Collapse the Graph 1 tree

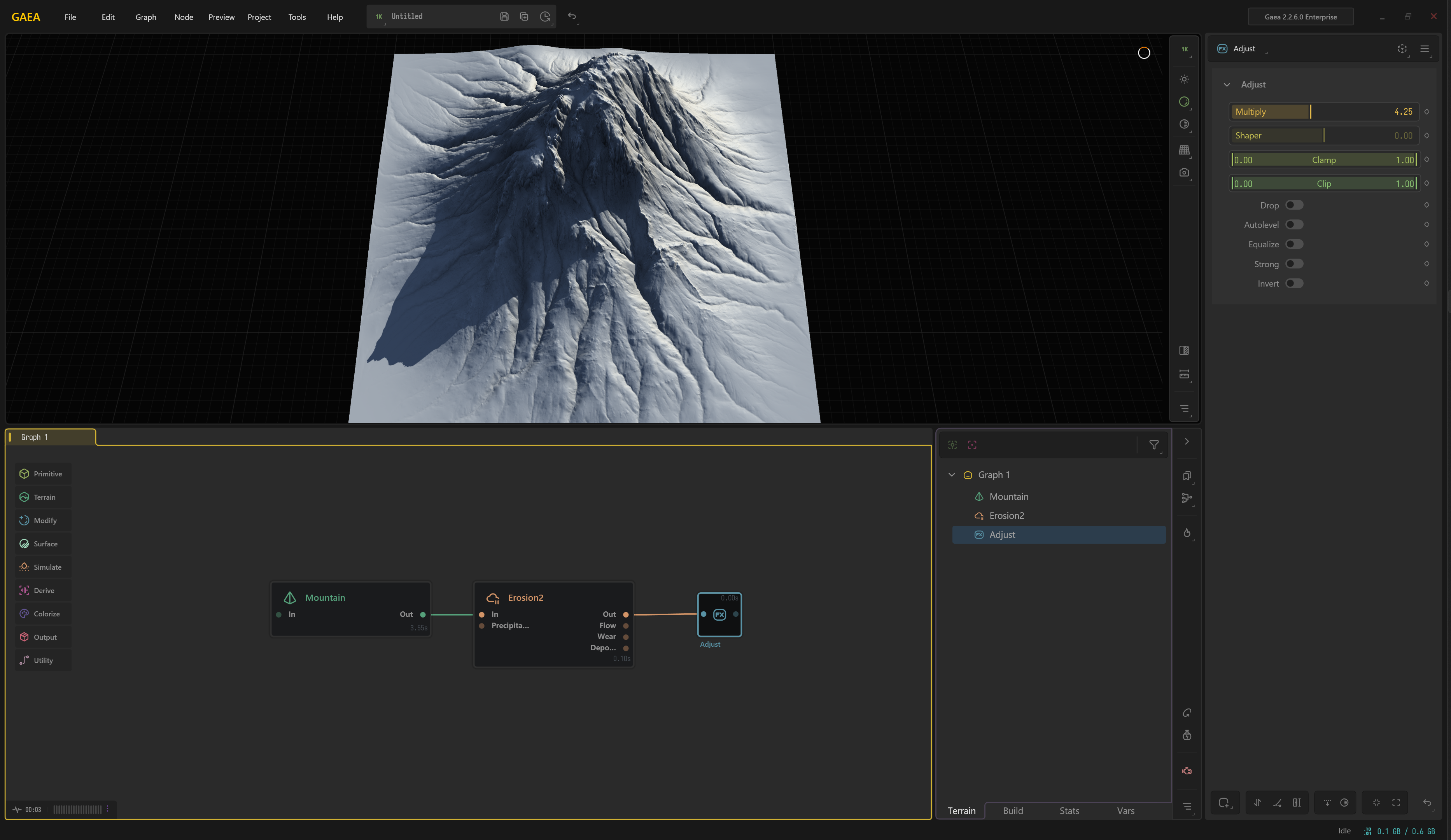(x=952, y=475)
